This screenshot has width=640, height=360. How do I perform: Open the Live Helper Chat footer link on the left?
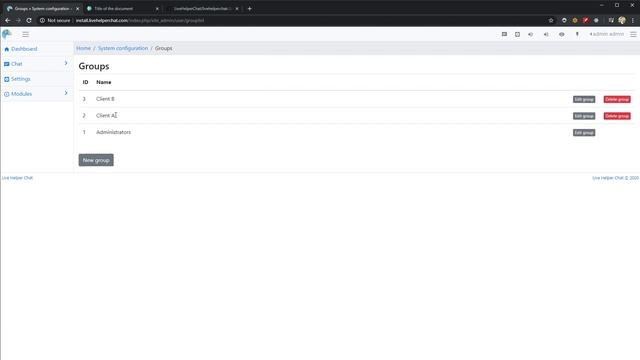click(17, 178)
